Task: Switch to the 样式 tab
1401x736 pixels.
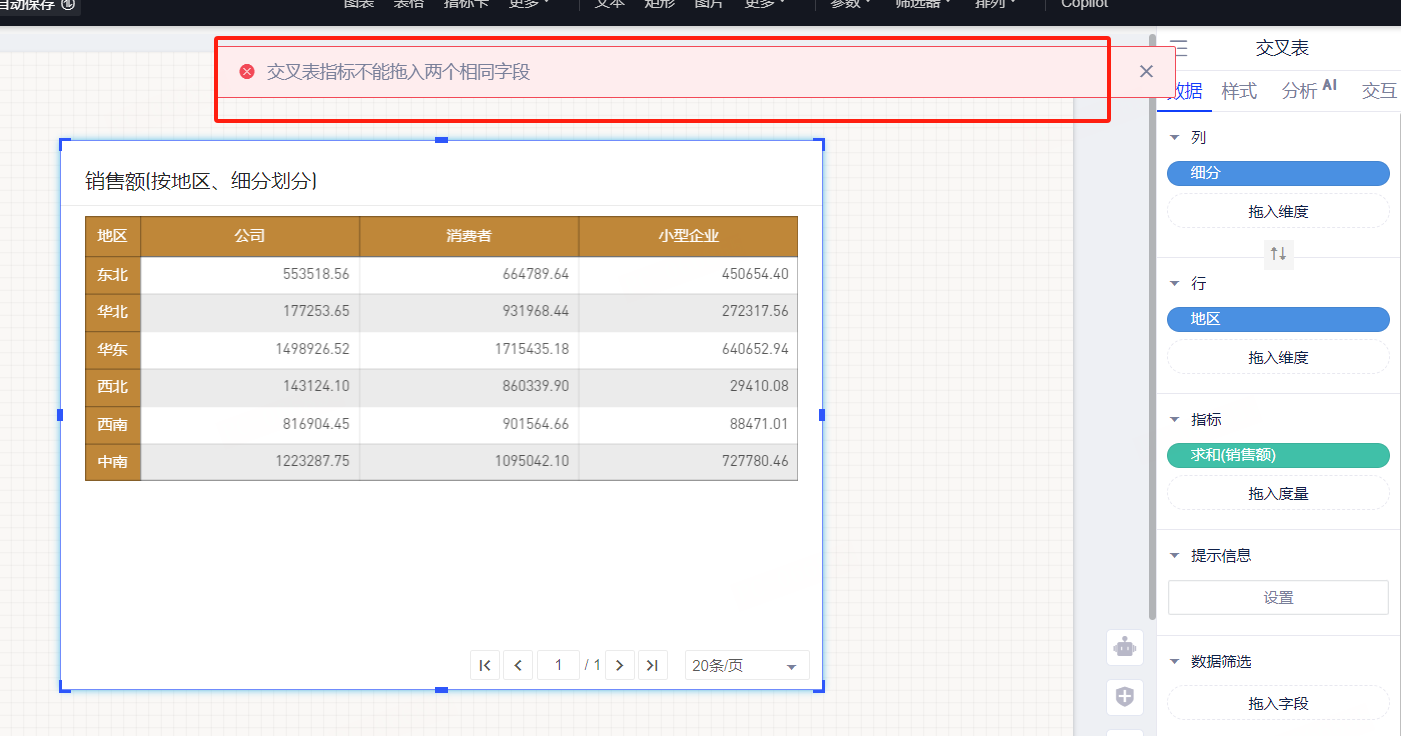Action: (x=1239, y=91)
